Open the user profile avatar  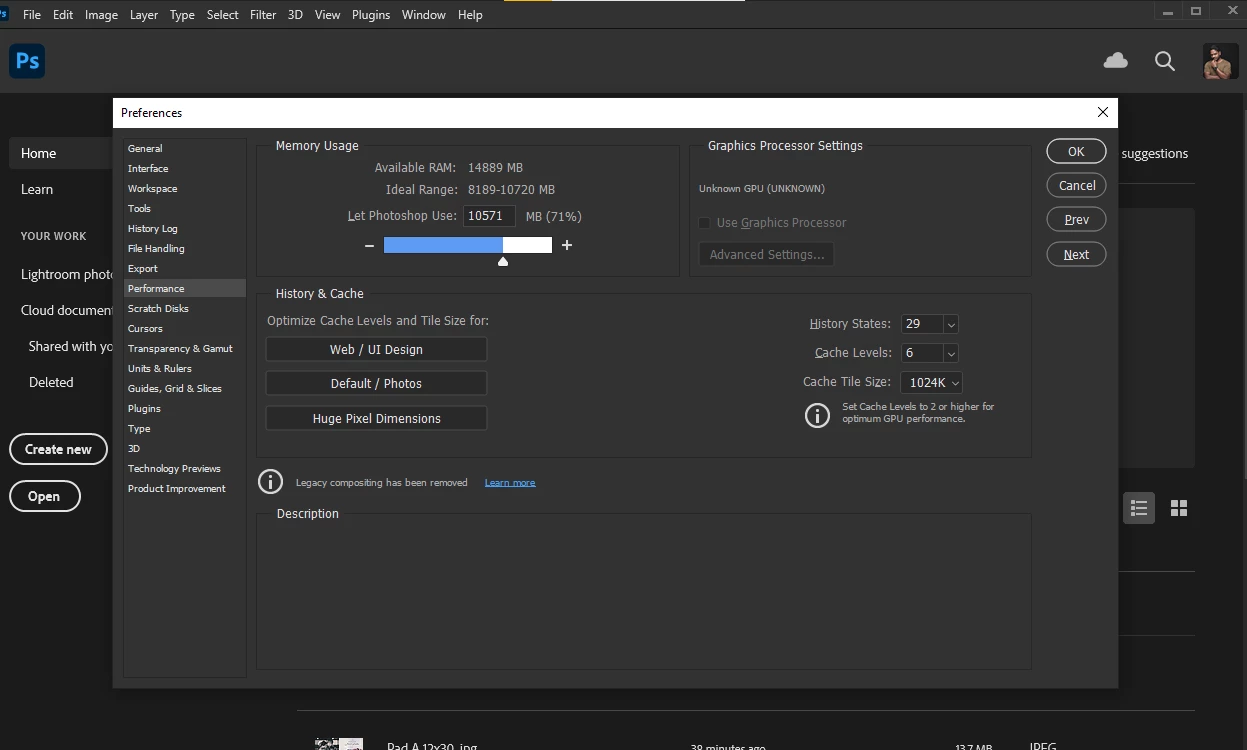[x=1220, y=61]
